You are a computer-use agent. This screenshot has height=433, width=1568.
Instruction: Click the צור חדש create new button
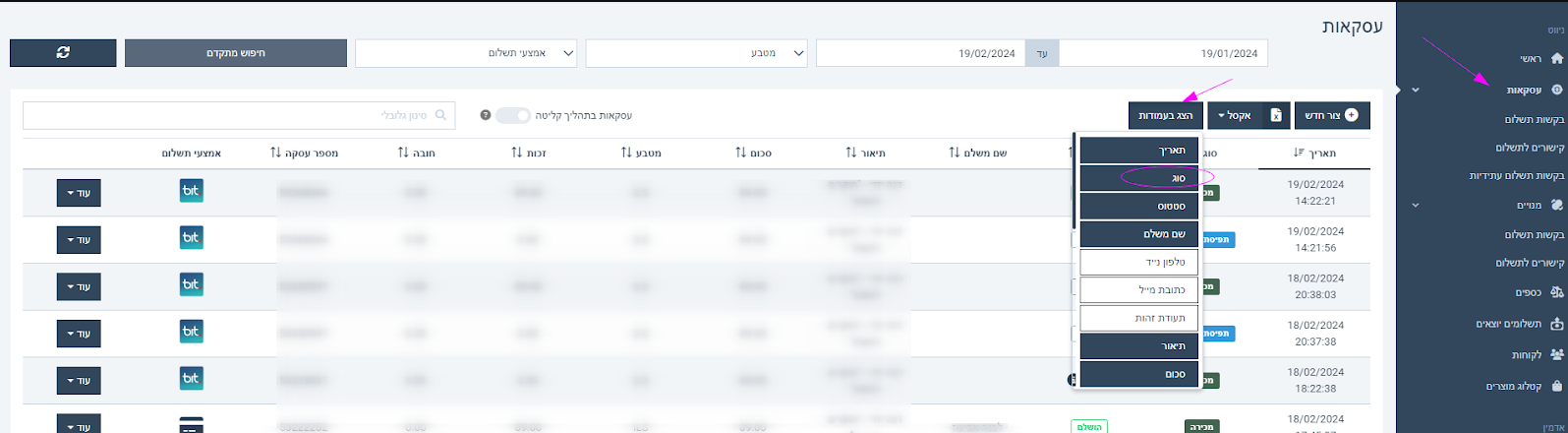point(1331,115)
